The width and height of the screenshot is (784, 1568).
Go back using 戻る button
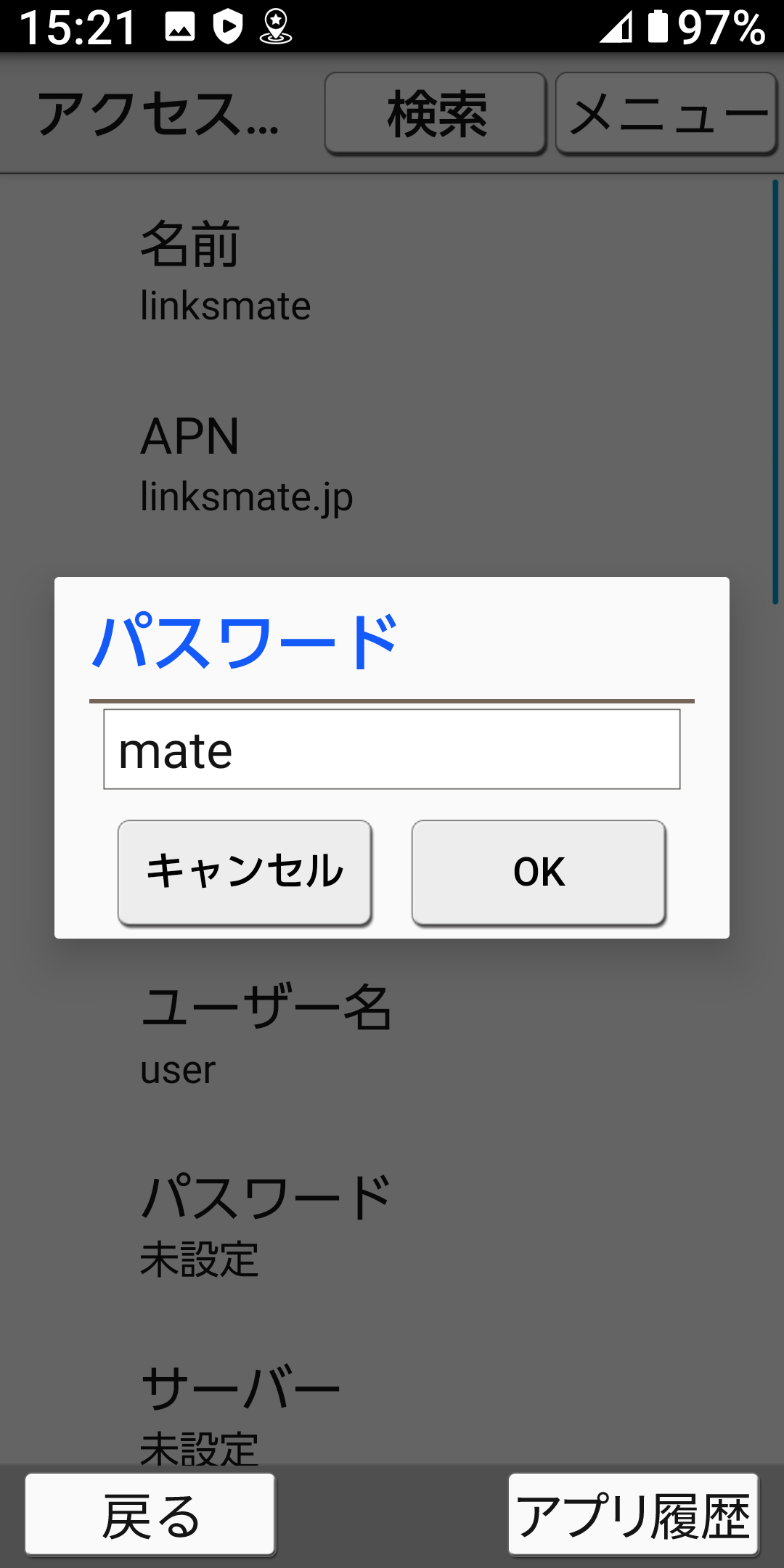[x=150, y=1515]
